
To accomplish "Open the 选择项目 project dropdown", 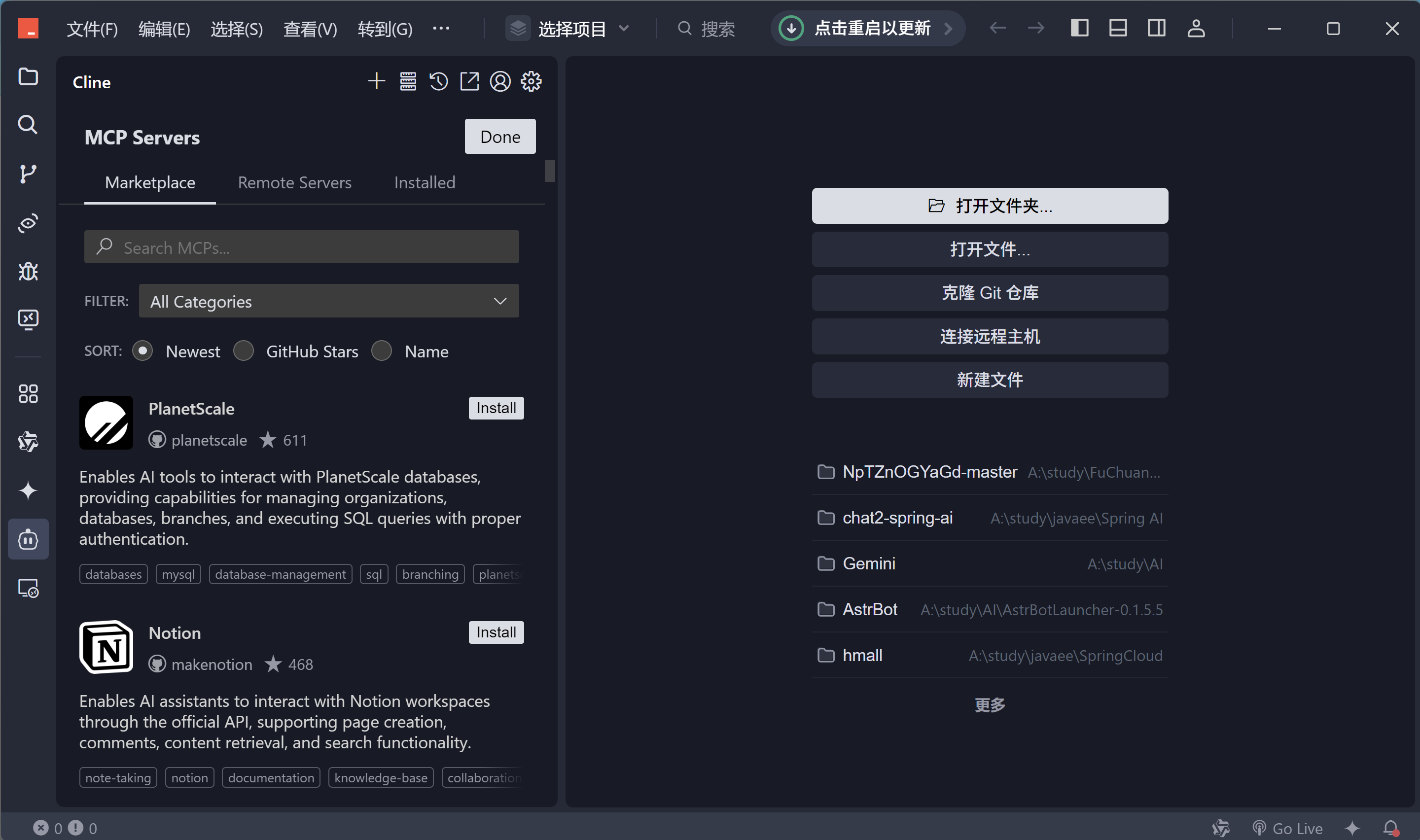I will tap(571, 28).
